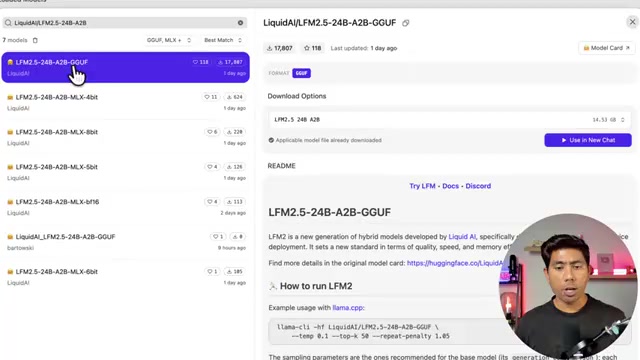Click downloads count on MLX-8bit row
Image resolution: width=640 pixels, height=360 pixels.
point(235,132)
